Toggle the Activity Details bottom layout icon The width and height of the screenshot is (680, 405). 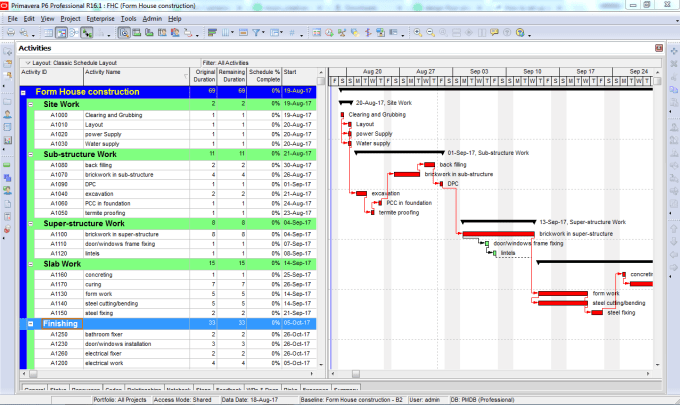tap(124, 33)
